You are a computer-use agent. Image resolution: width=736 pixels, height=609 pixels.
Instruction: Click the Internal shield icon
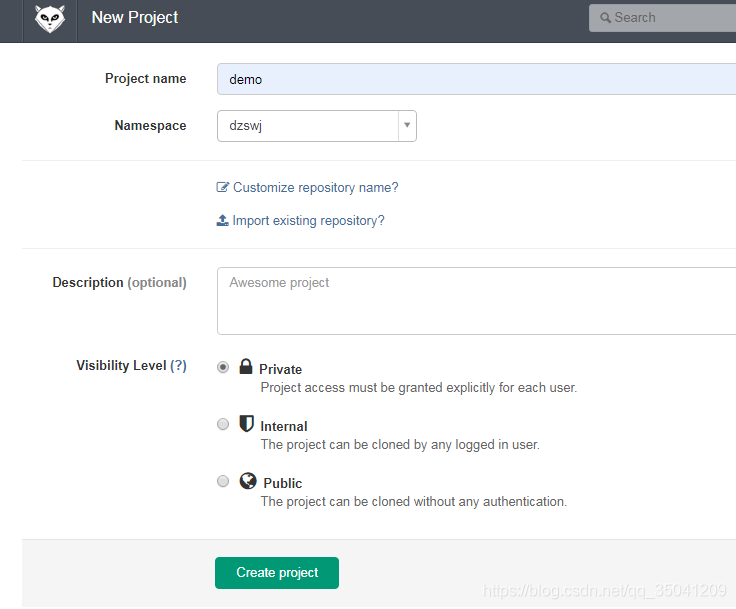click(246, 424)
